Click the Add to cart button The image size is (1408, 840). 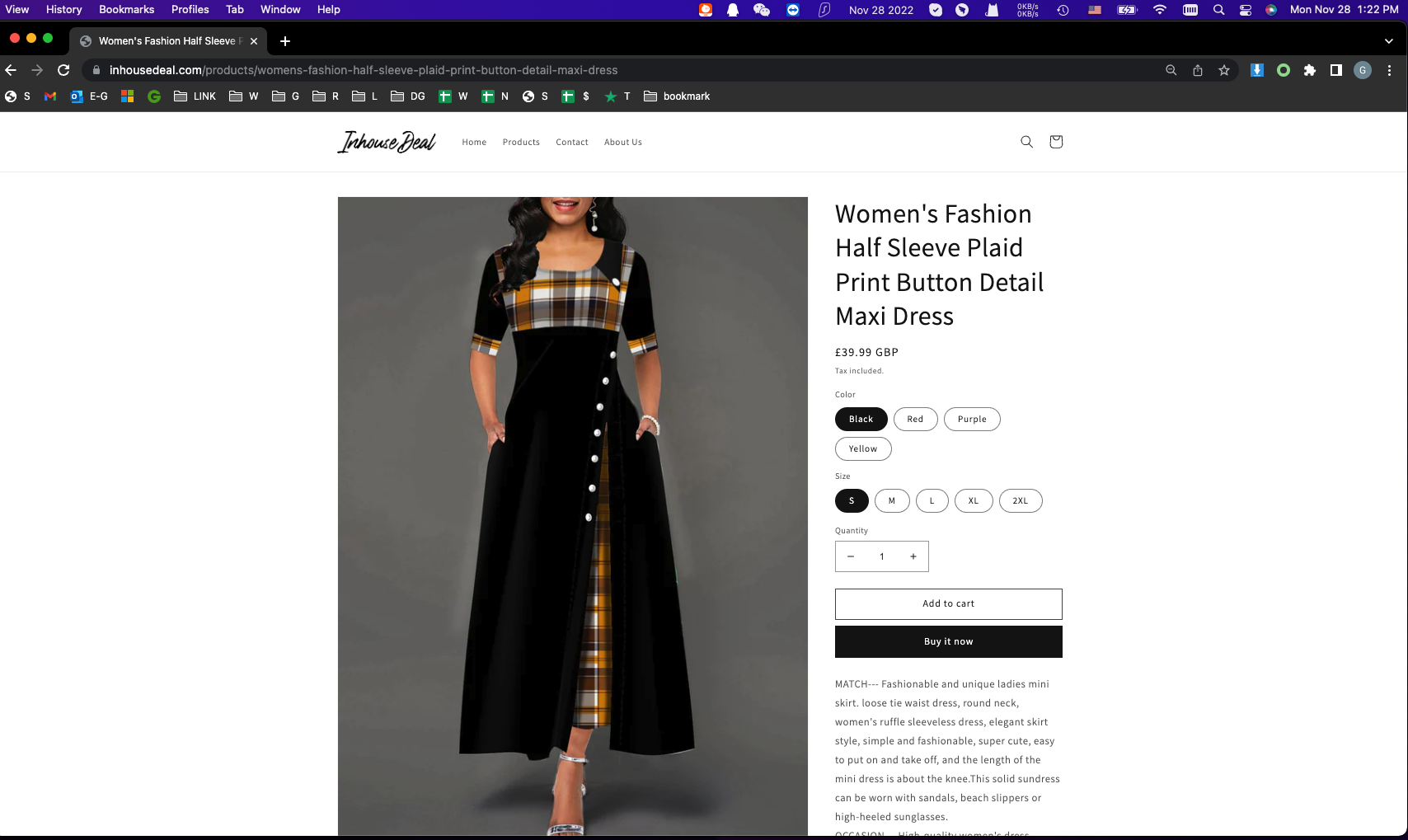coord(949,604)
